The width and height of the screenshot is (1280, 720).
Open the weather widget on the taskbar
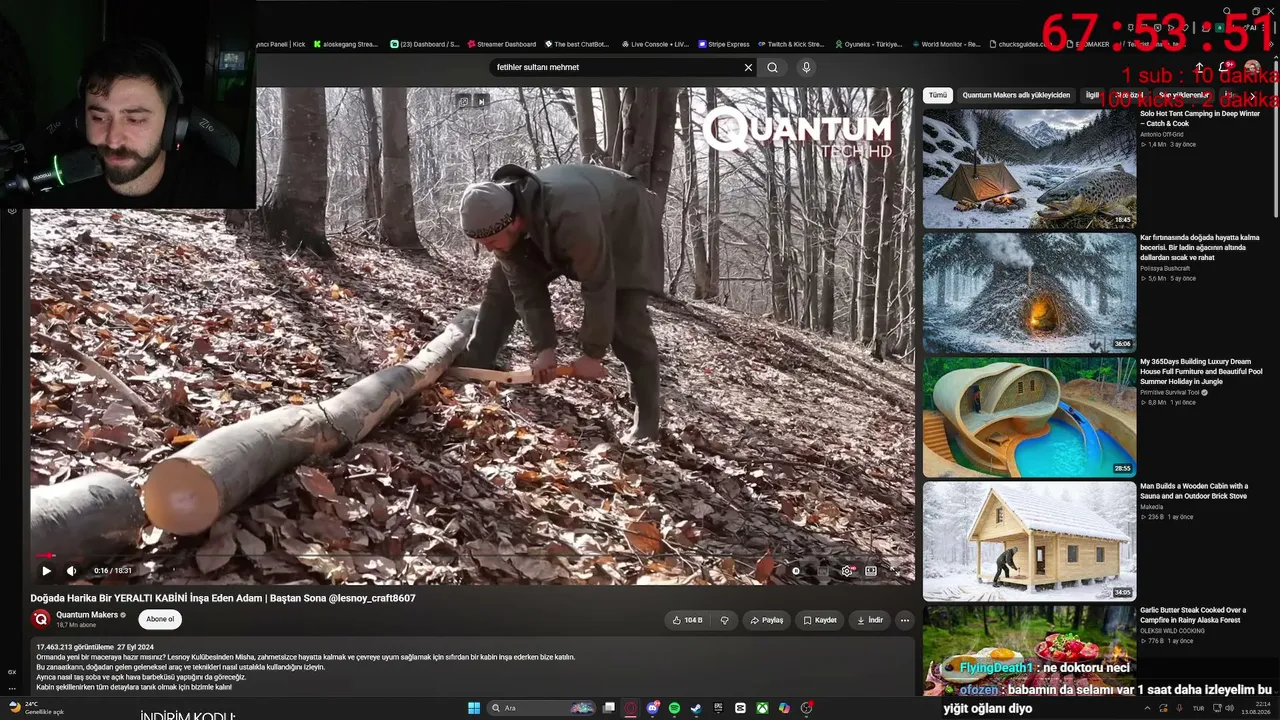pyautogui.click(x=37, y=708)
